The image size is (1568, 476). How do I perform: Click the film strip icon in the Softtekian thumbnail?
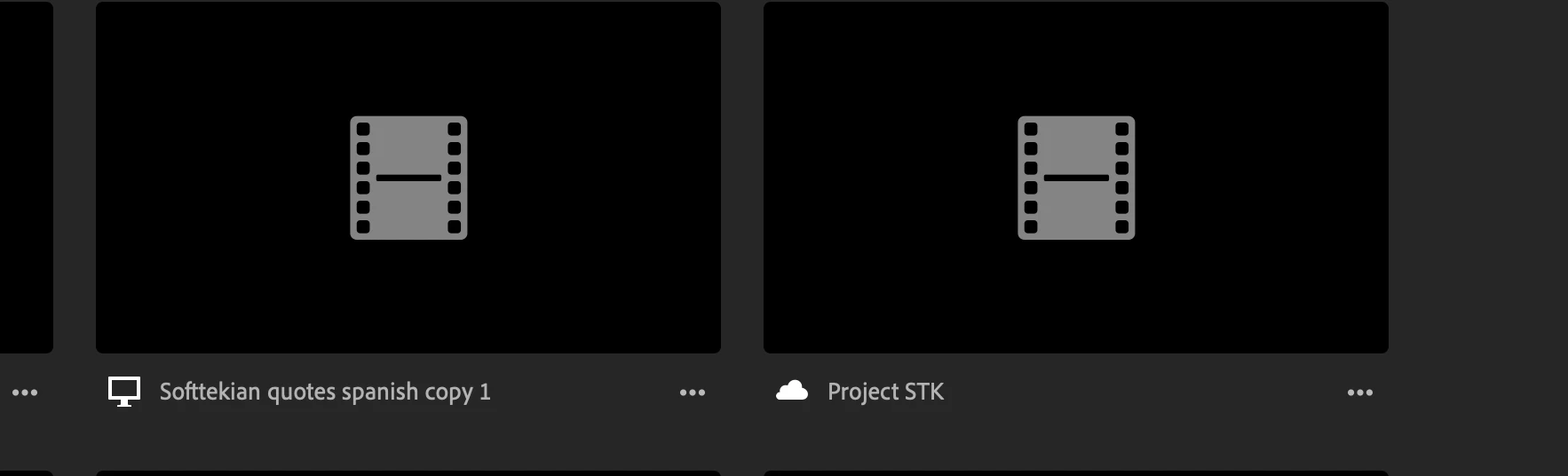[x=408, y=178]
